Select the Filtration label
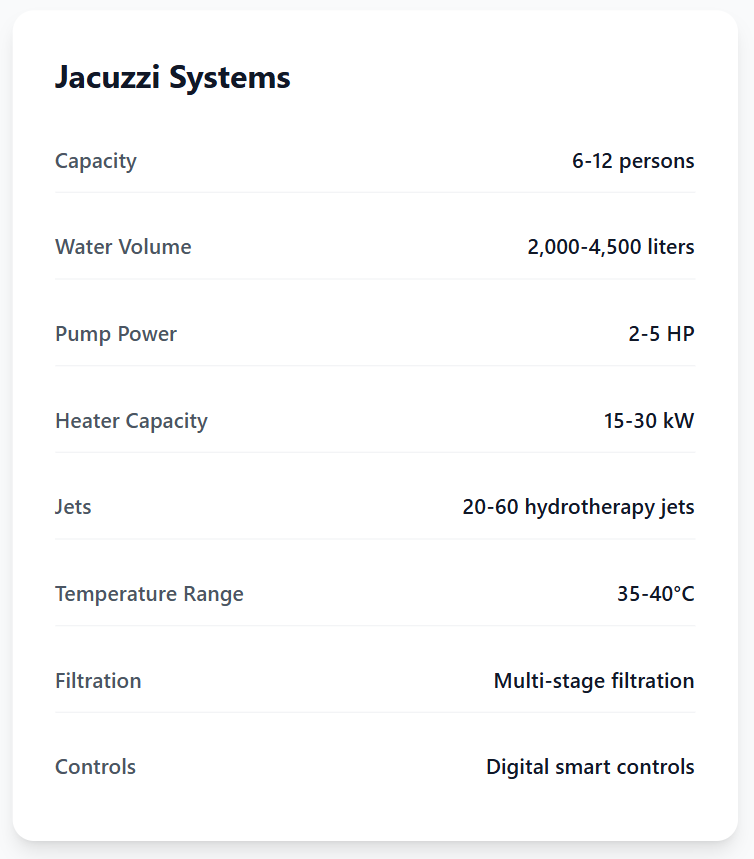Viewport: 754px width, 859px height. click(x=98, y=681)
